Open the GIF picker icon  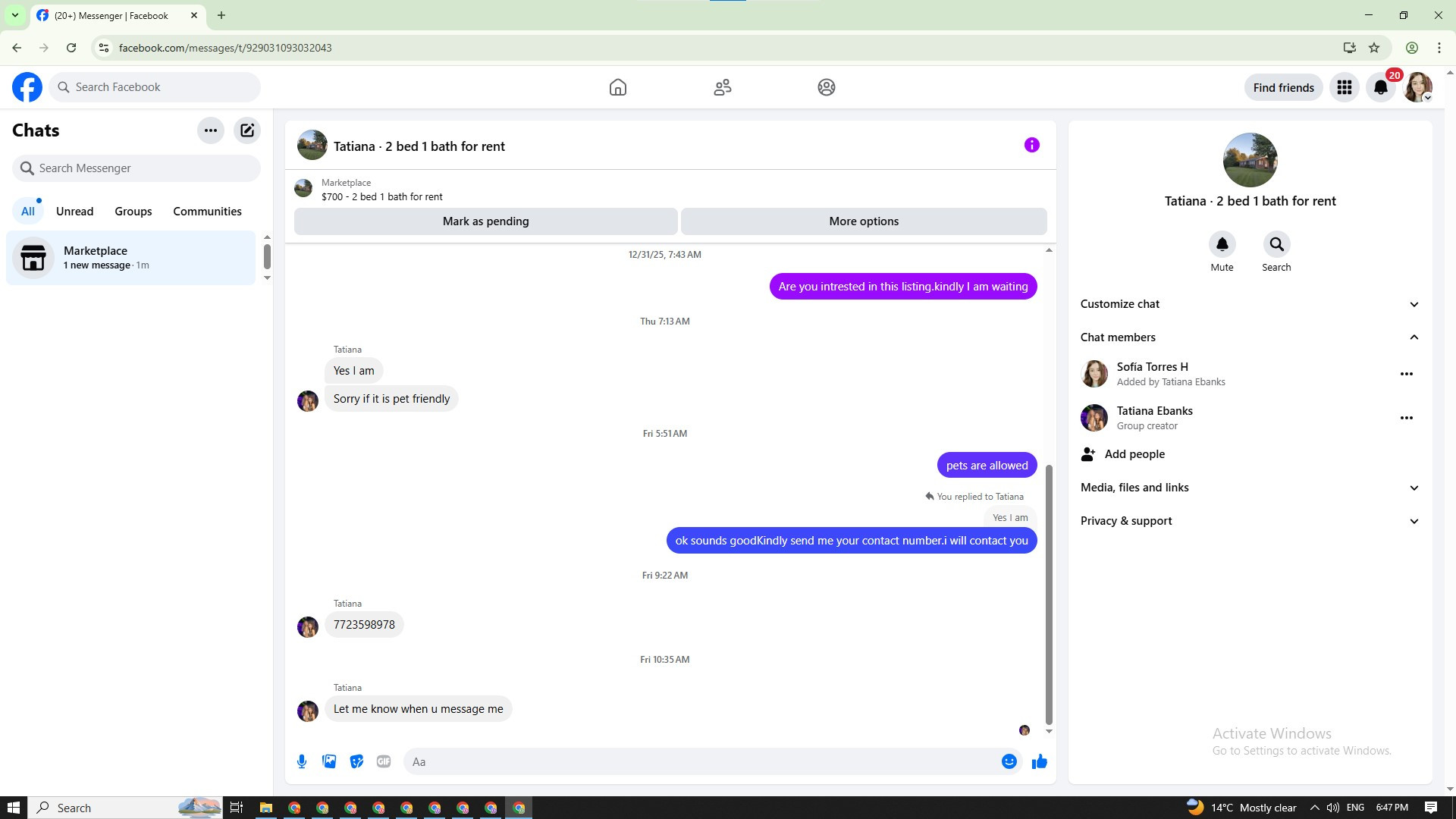pyautogui.click(x=384, y=761)
